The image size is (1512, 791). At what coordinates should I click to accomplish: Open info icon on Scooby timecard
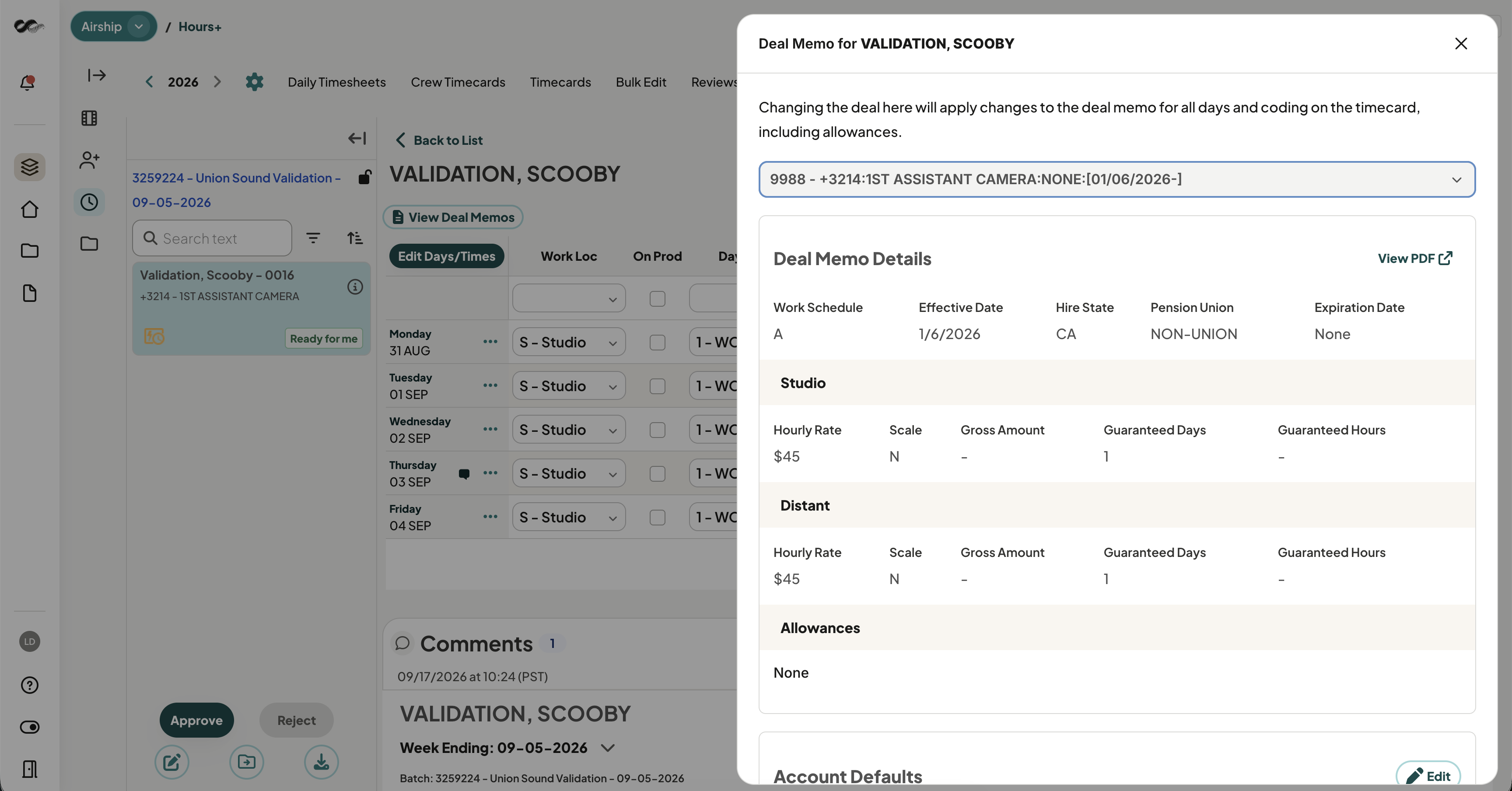[x=355, y=287]
